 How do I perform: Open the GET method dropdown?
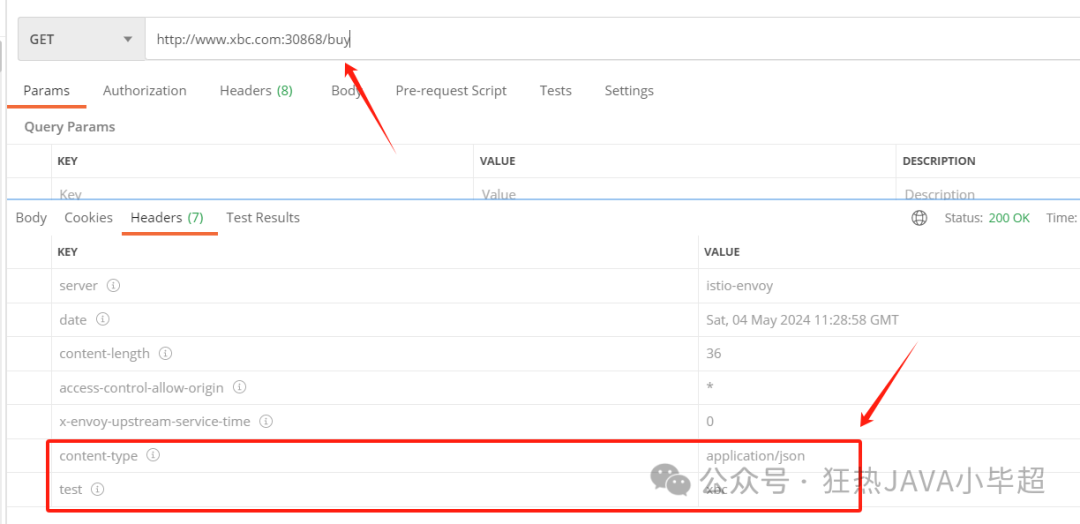point(81,39)
